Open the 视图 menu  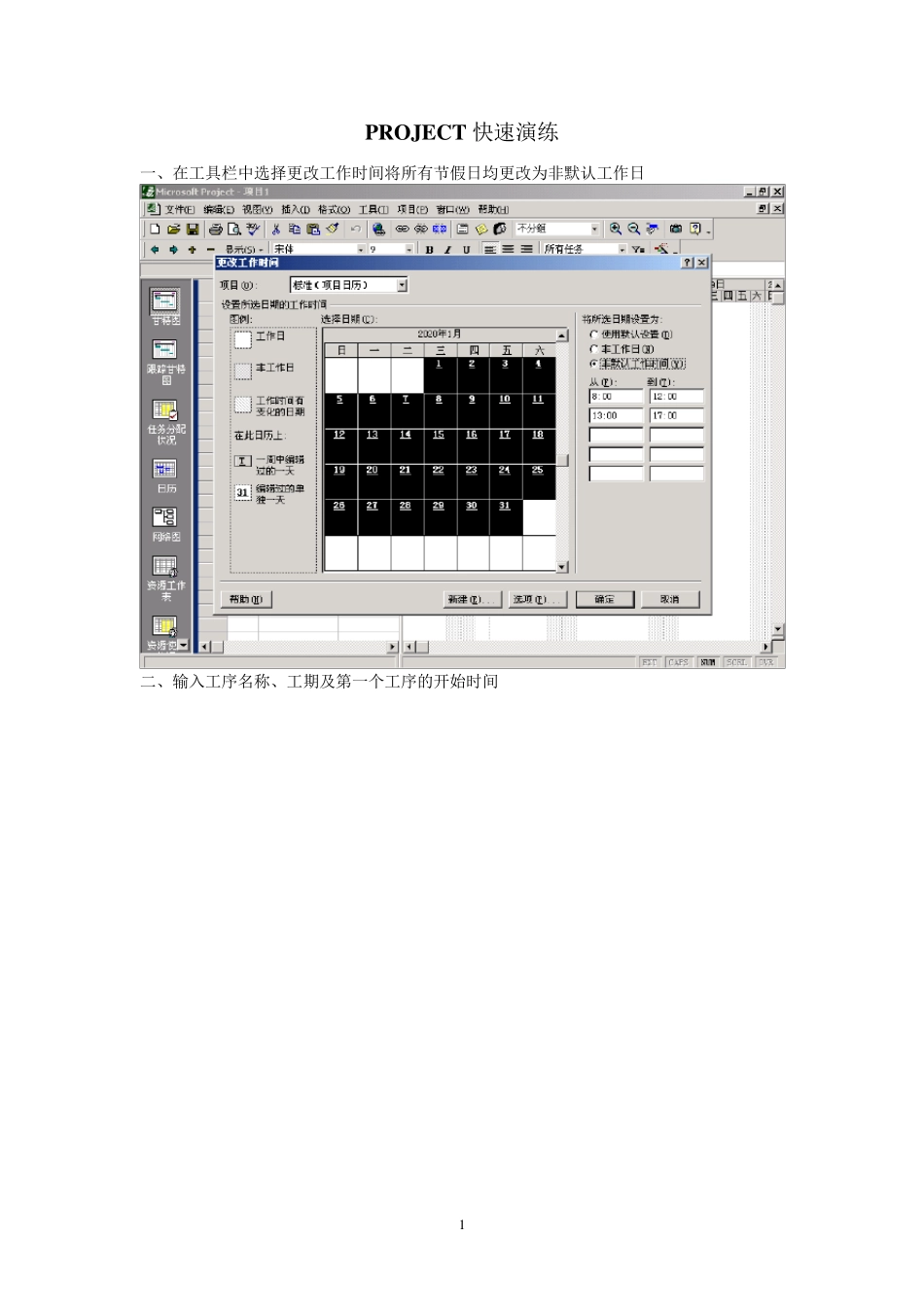click(x=258, y=209)
